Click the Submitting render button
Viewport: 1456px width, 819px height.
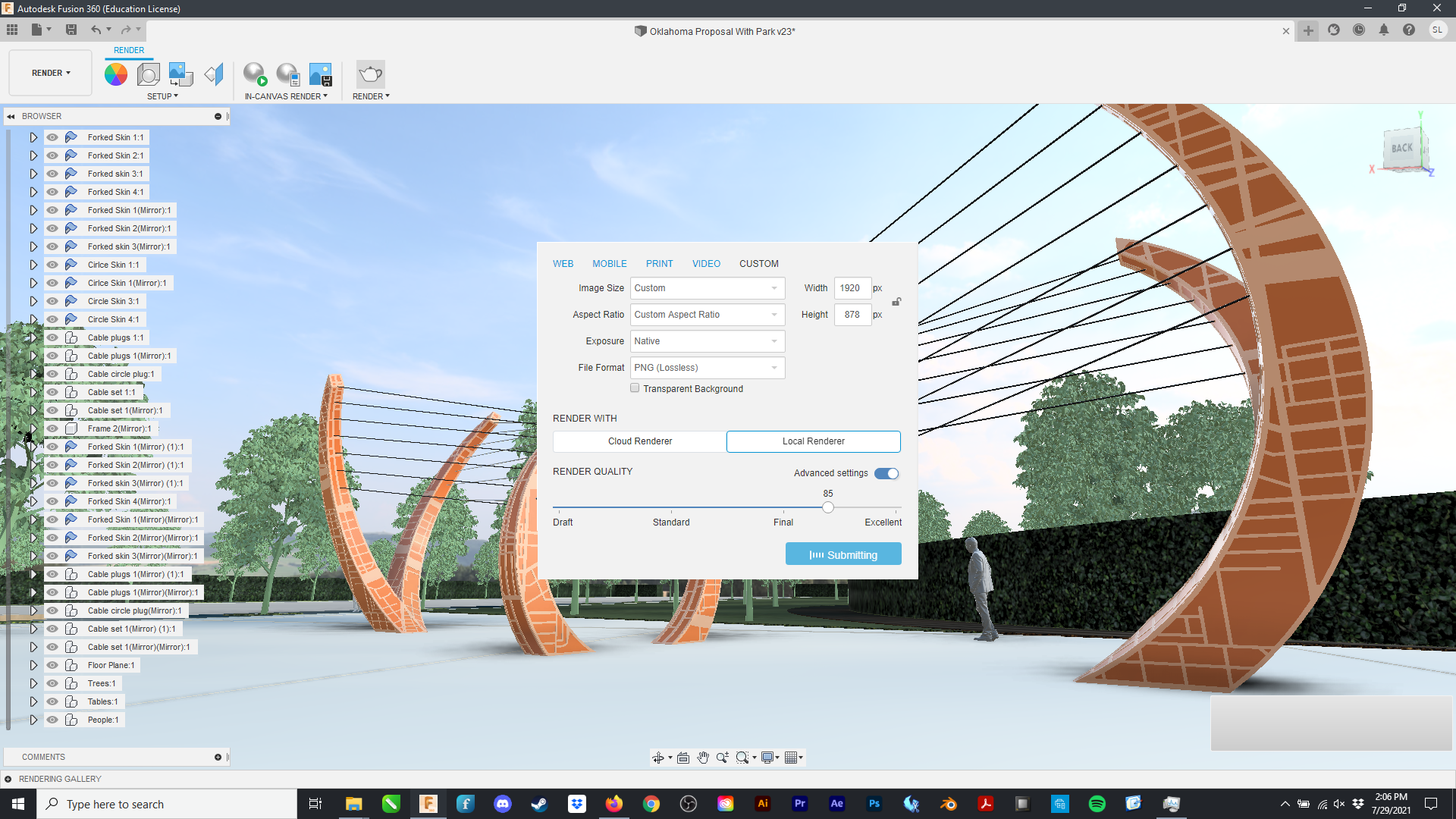coord(843,554)
